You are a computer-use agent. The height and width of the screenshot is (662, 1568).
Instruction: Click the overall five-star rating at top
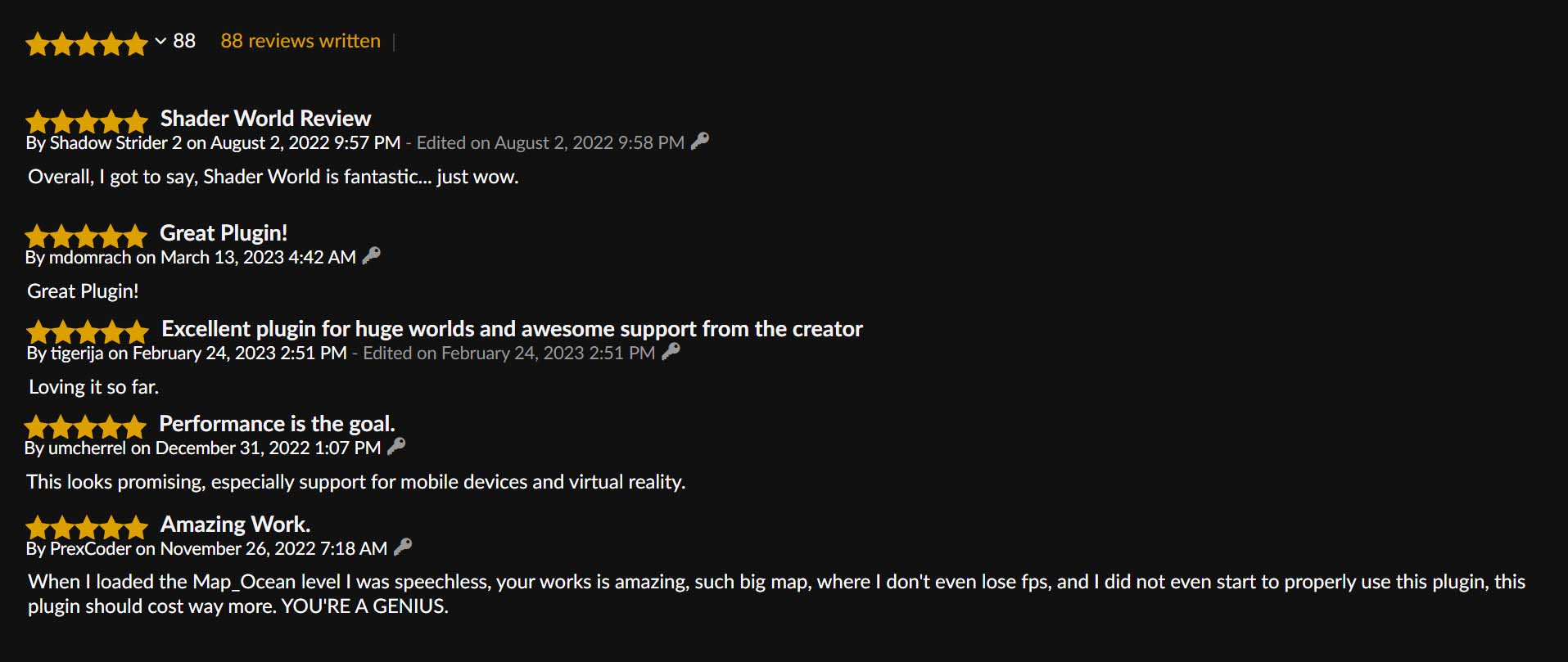coord(87,43)
